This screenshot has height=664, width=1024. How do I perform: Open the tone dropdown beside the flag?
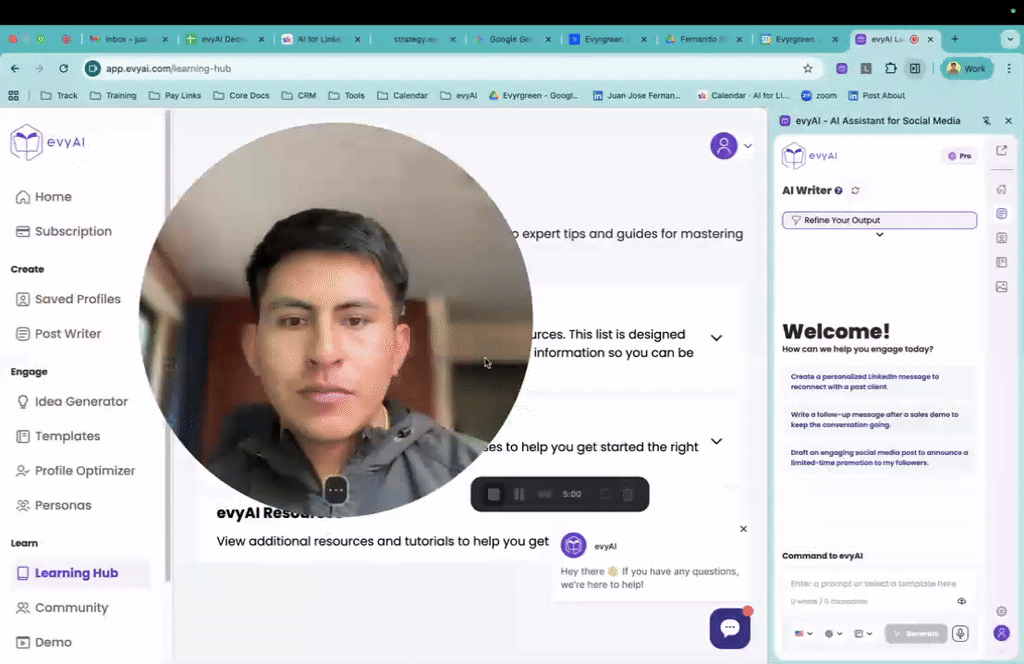coord(833,633)
